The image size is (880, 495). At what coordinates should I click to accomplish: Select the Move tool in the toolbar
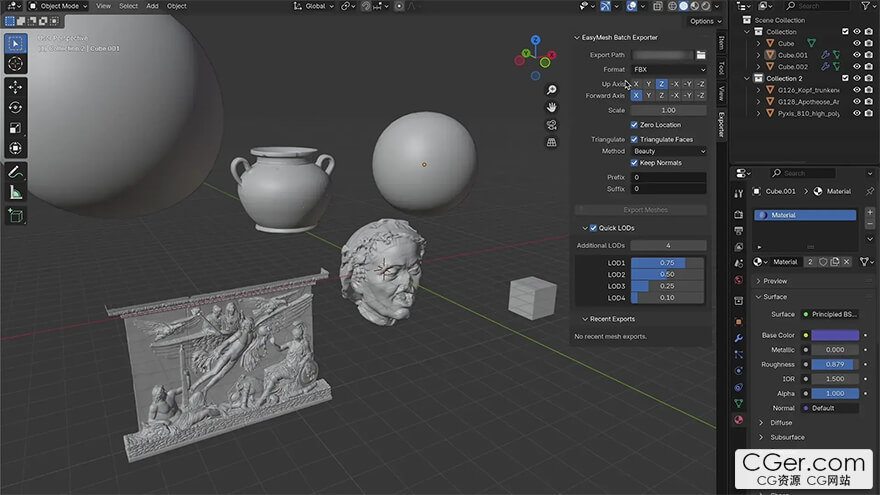pyautogui.click(x=16, y=87)
